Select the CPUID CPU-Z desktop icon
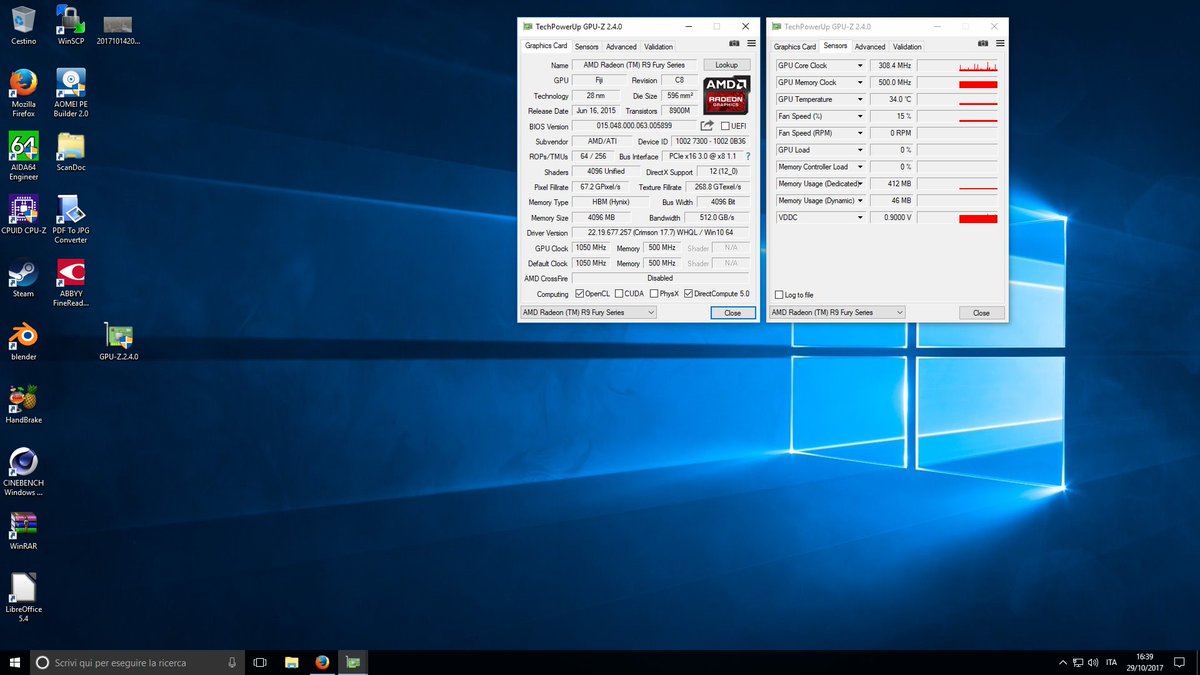The height and width of the screenshot is (675, 1200). pos(23,214)
